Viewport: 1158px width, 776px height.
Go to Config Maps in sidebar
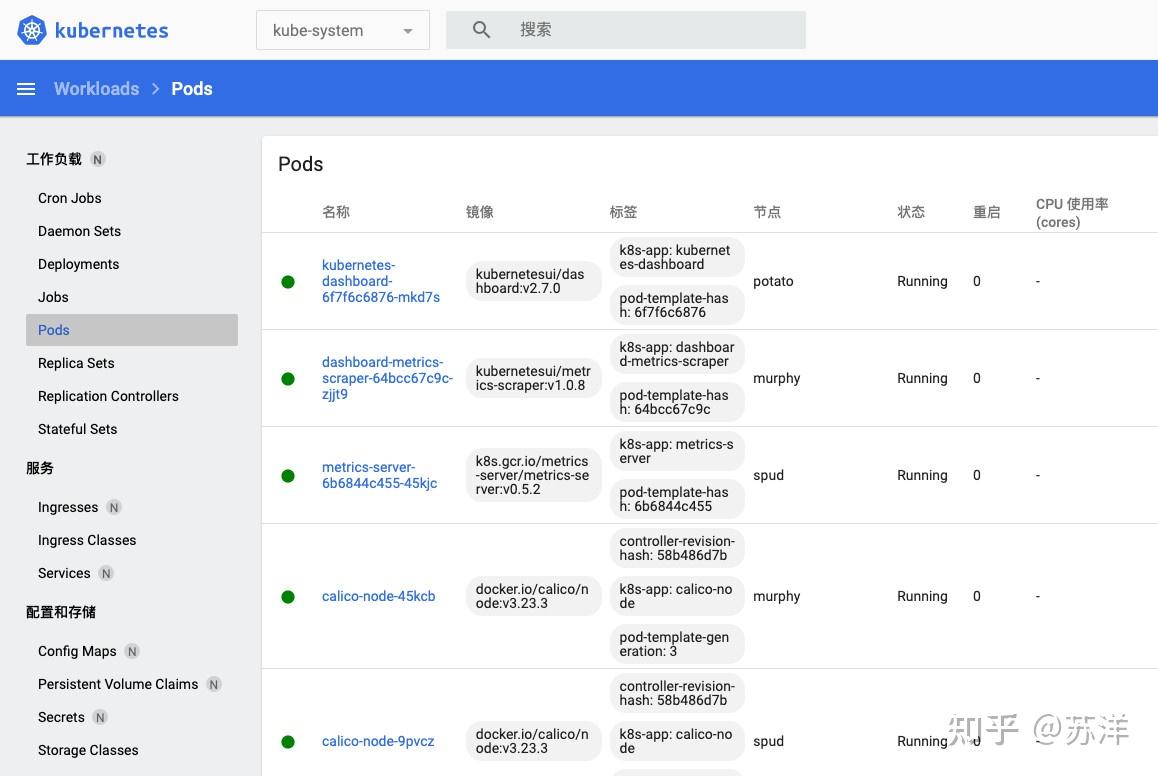coord(77,651)
